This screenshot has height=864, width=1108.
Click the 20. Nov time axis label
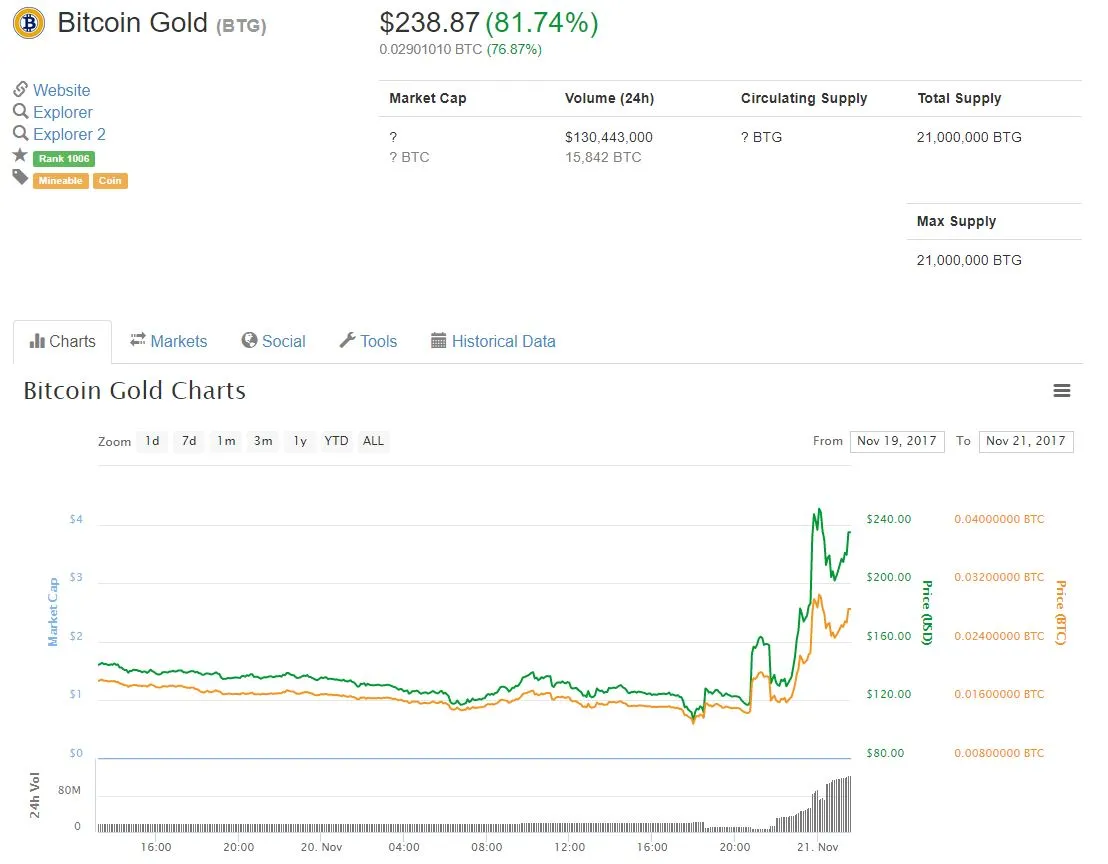coord(321,847)
